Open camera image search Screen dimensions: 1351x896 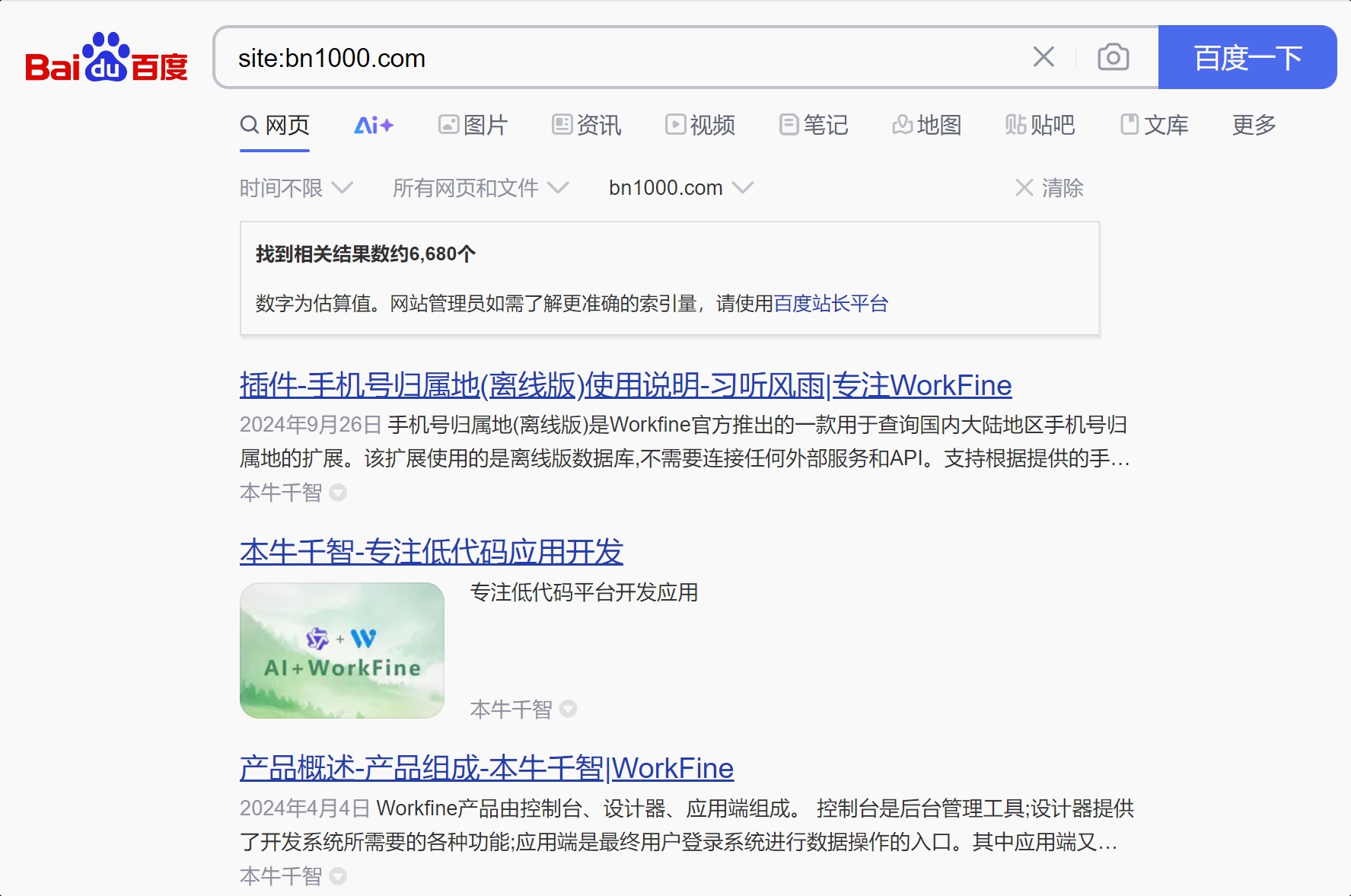coord(1113,57)
